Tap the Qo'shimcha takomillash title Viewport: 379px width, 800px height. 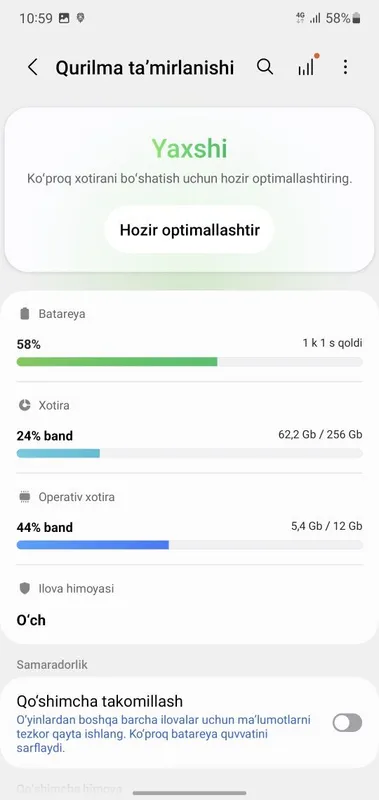pyautogui.click(x=99, y=701)
